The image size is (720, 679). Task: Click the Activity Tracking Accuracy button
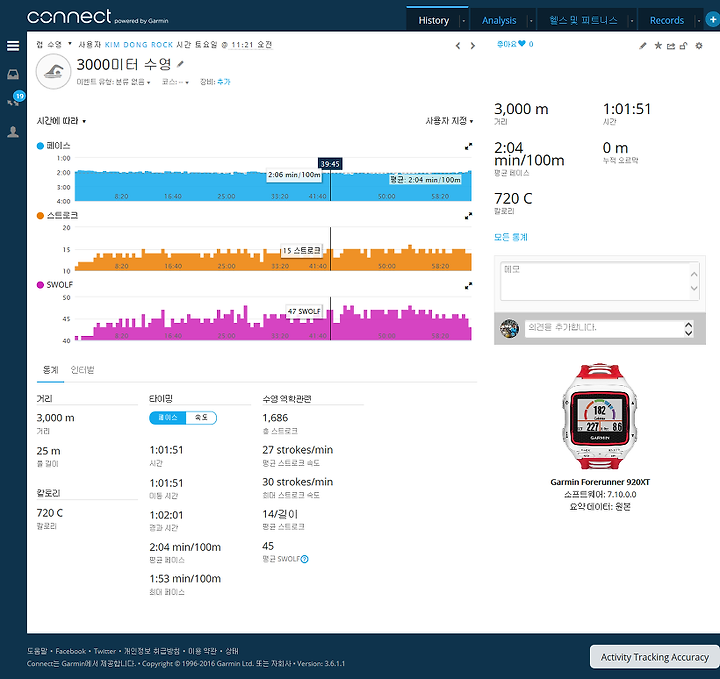point(655,657)
